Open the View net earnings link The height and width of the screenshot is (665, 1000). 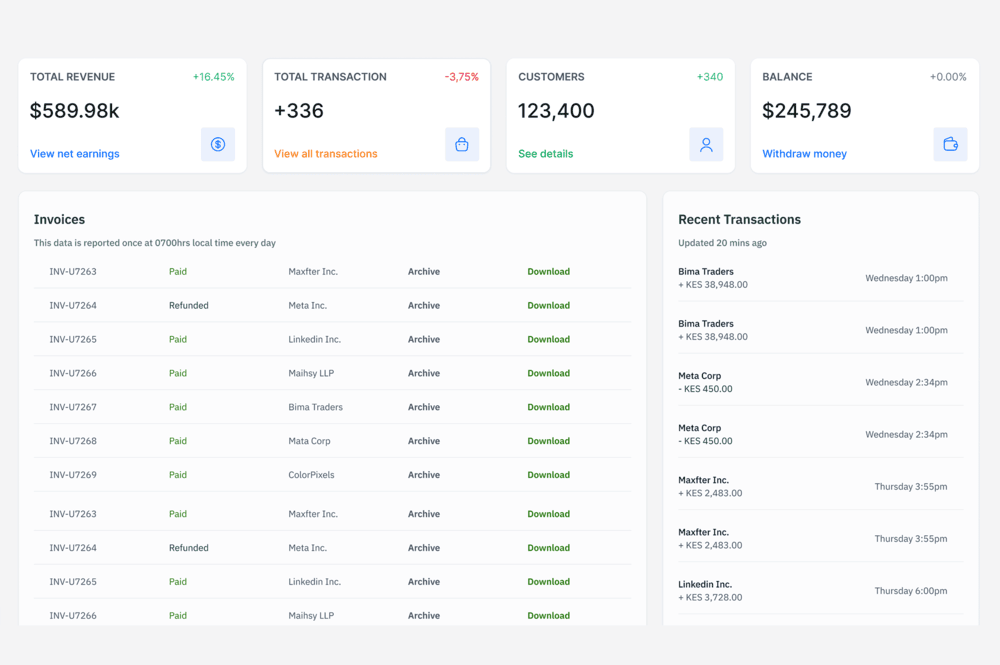tap(74, 154)
